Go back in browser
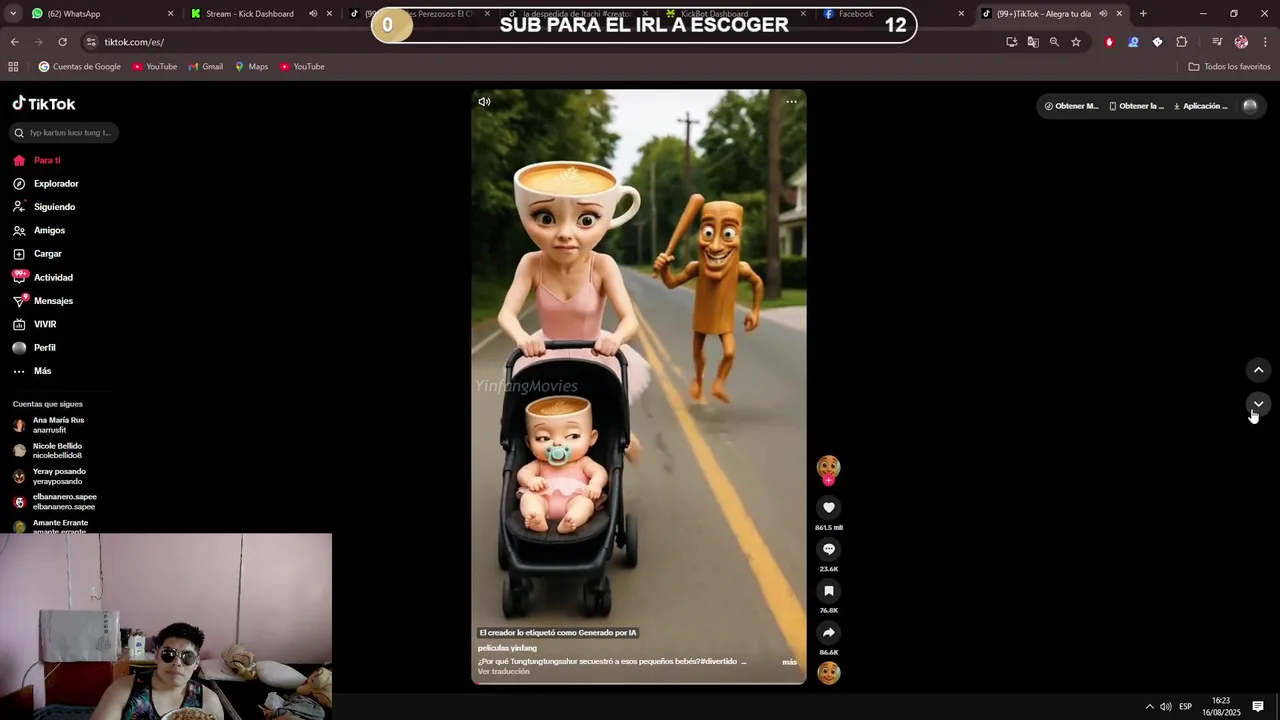1280x720 pixels. pyautogui.click(x=14, y=42)
